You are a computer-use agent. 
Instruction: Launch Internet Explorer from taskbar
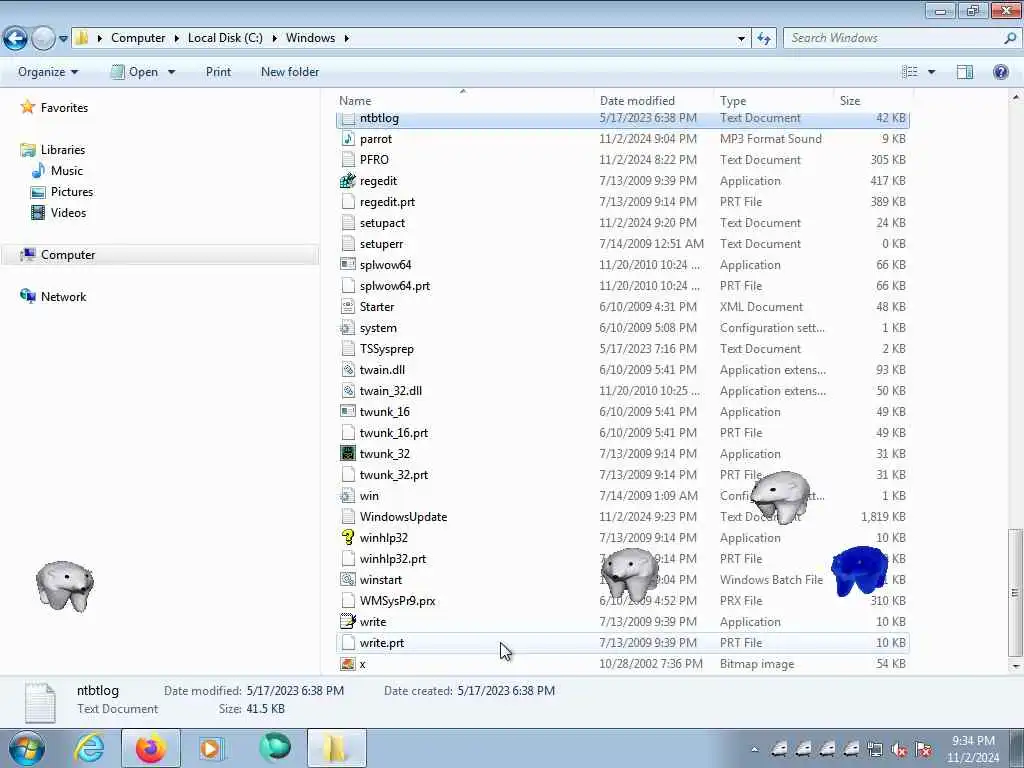coord(89,748)
